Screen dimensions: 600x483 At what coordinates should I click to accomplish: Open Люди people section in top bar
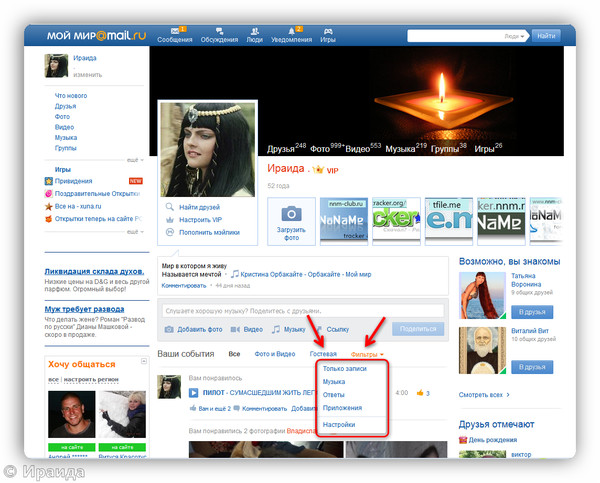[x=254, y=35]
